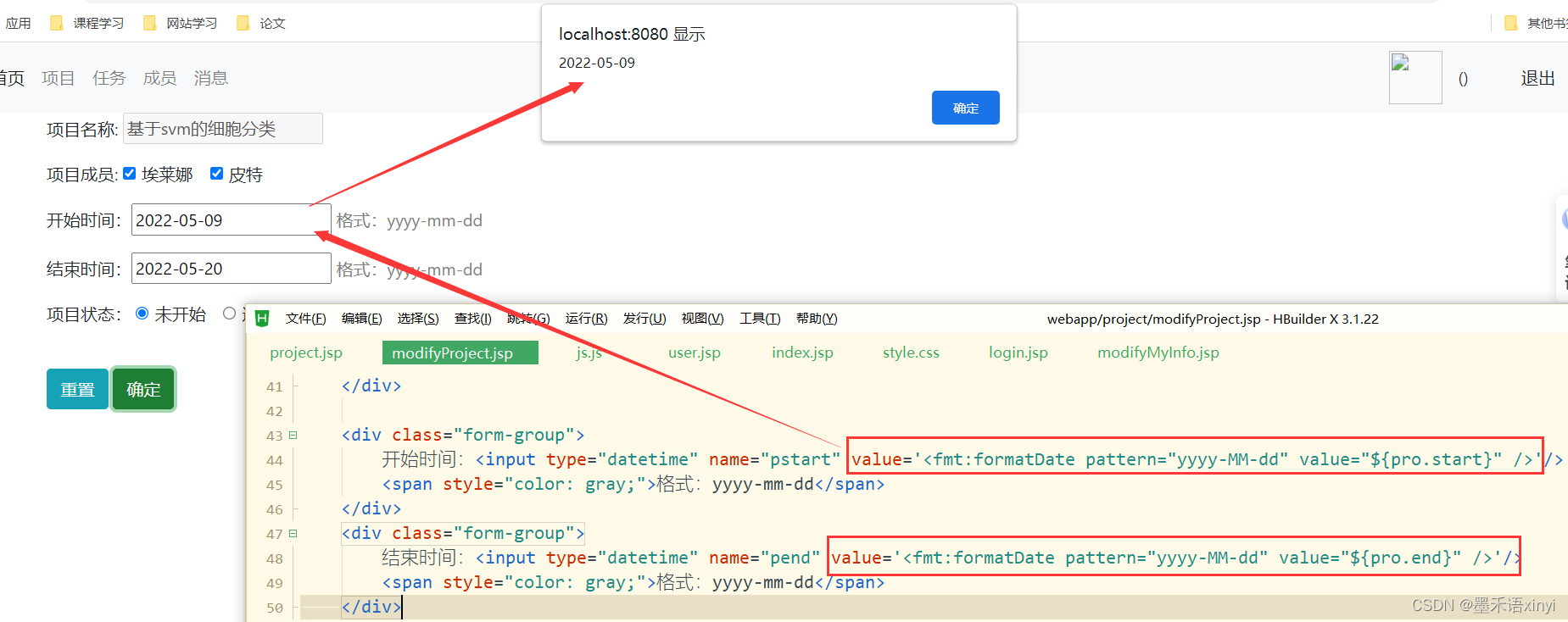
Task: Switch to the login.jsp tab
Action: coord(1018,353)
